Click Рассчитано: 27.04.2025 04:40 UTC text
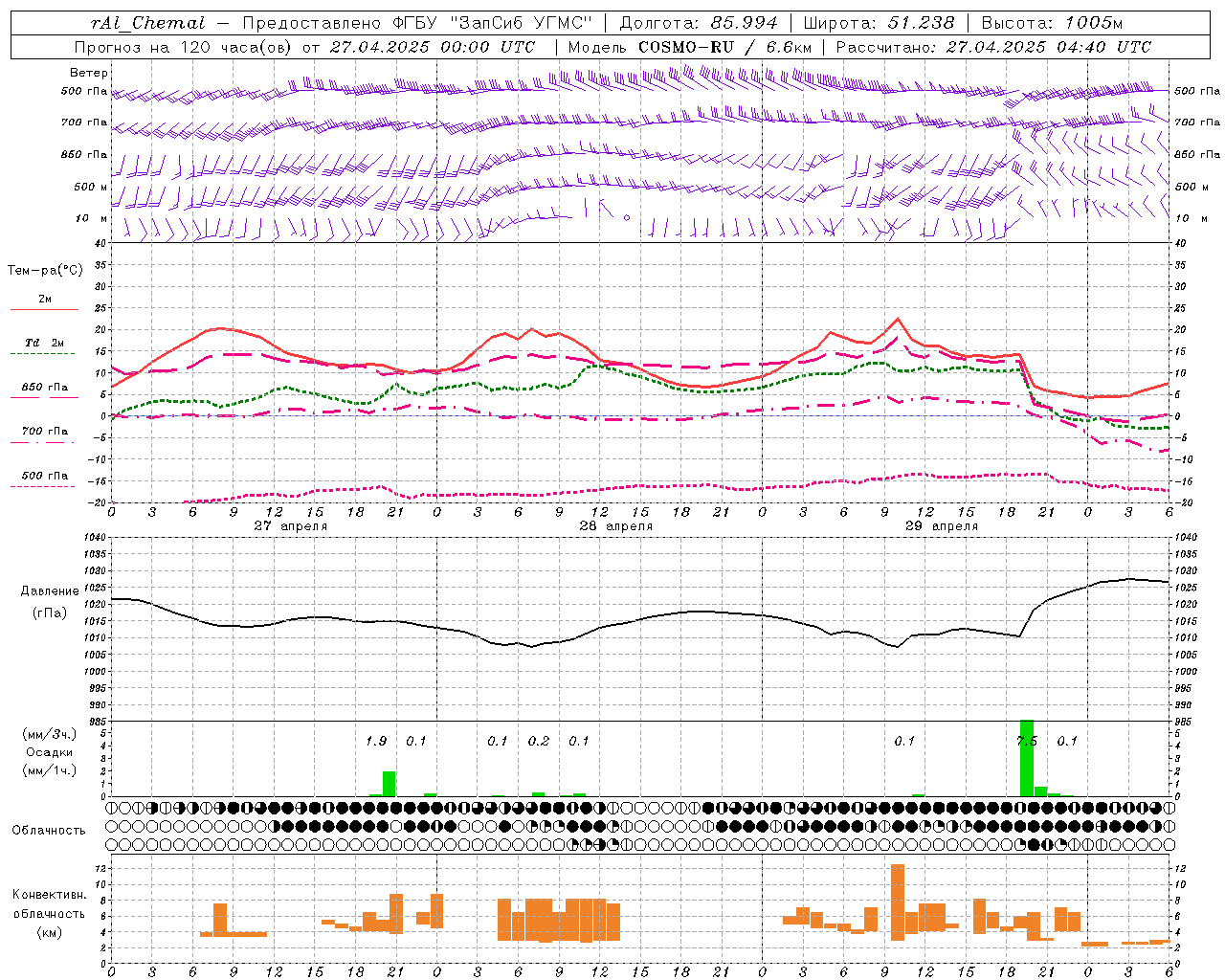This screenshot has width=1225, height=980. tap(993, 47)
